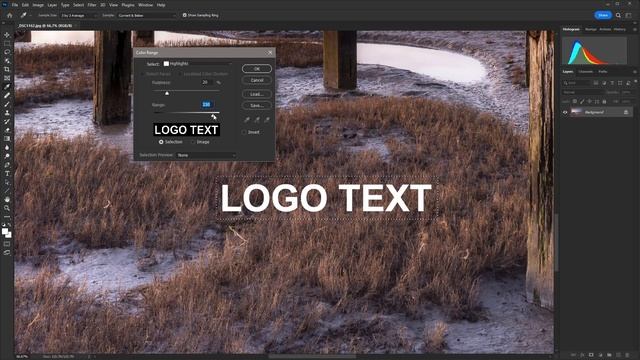Viewport: 640px width, 360px height.
Task: Select the Frame tool
Action: click(x=7, y=78)
